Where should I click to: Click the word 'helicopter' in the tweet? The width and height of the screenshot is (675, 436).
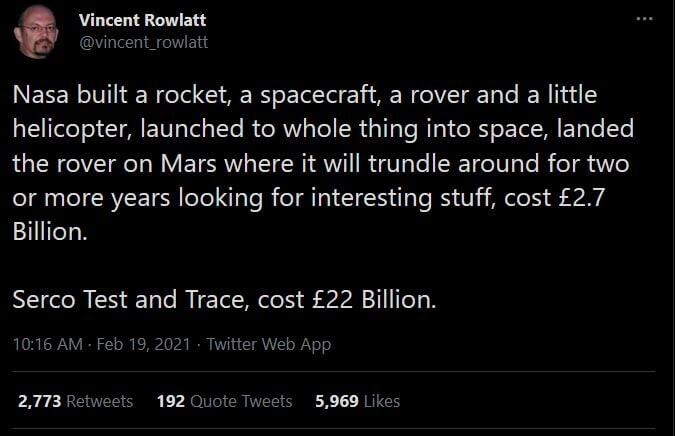click(72, 129)
